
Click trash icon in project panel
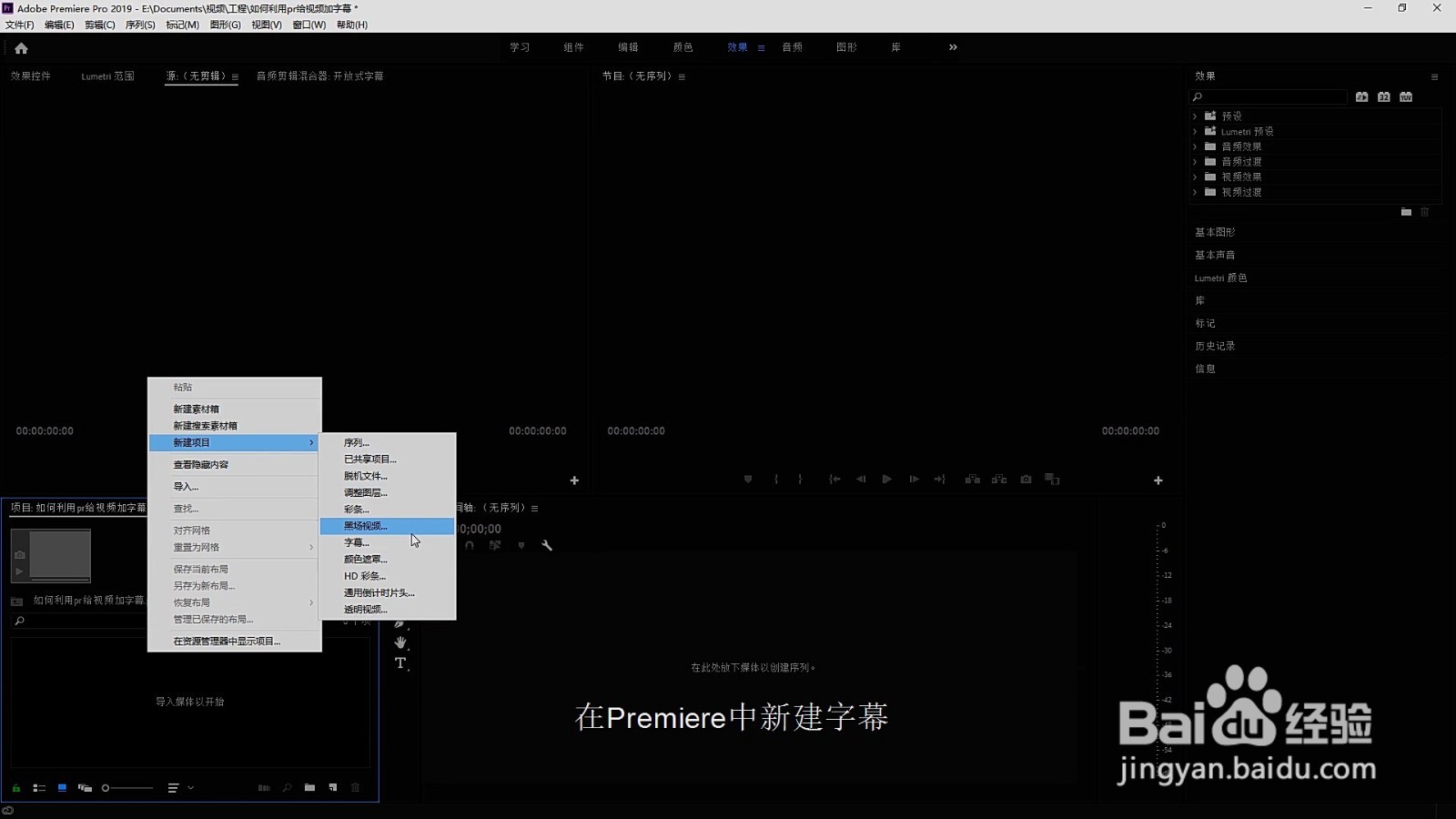(356, 788)
